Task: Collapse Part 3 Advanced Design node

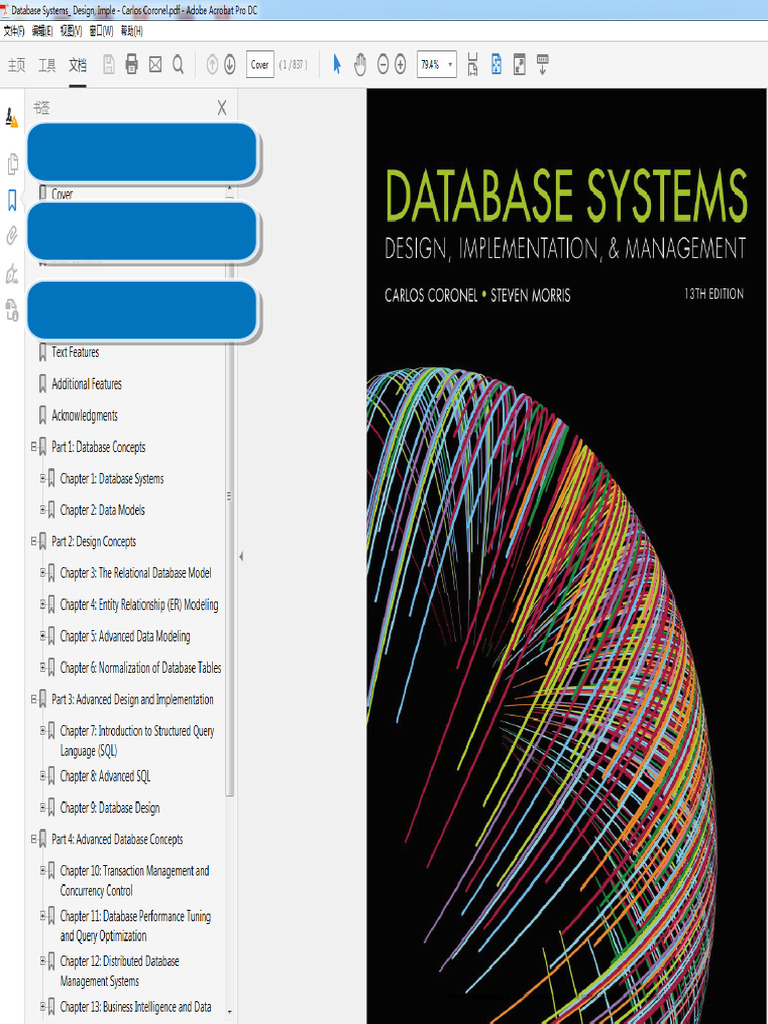Action: (x=33, y=699)
